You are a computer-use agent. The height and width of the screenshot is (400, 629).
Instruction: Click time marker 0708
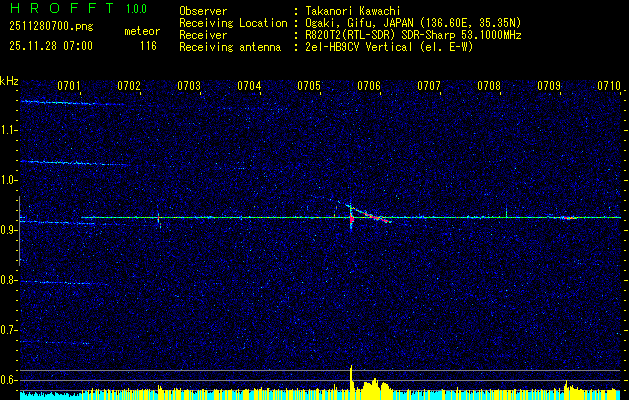[x=489, y=86]
